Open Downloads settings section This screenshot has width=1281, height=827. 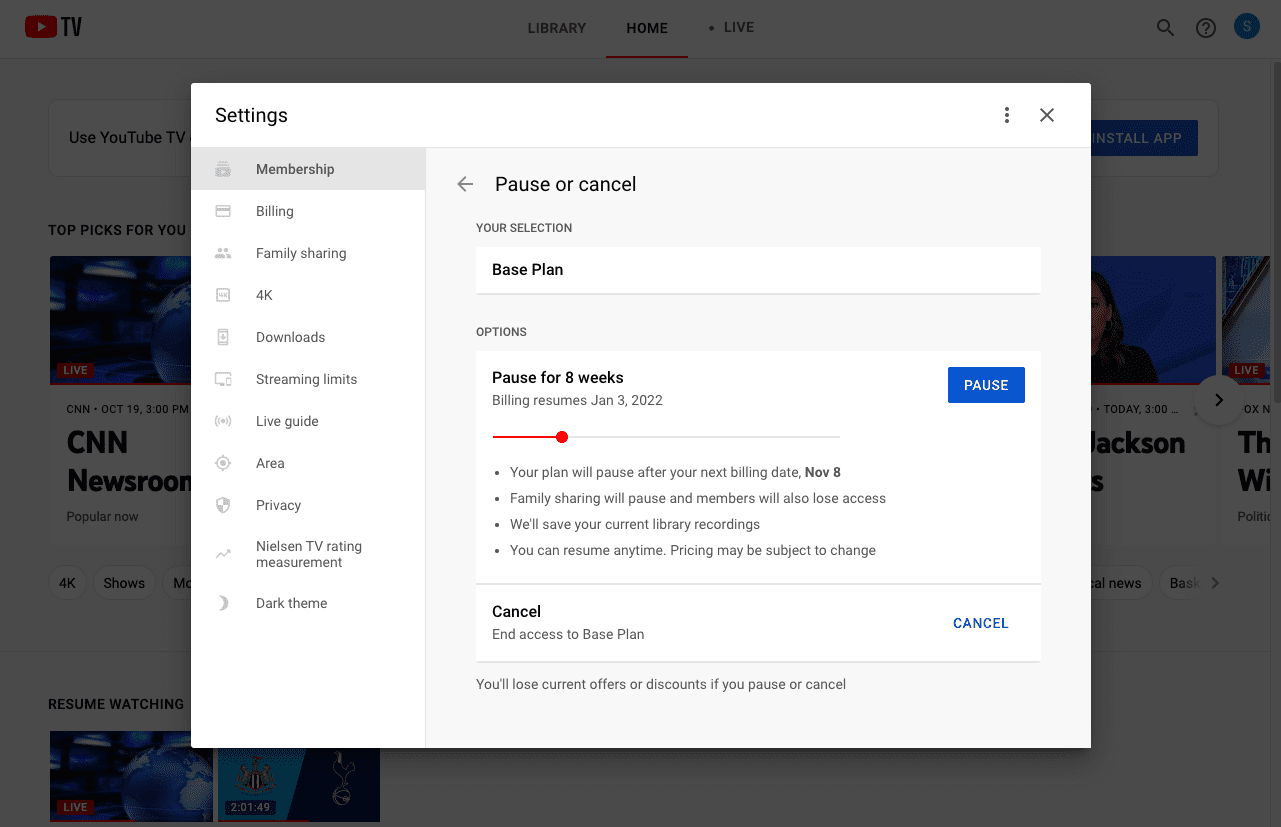[308, 337]
